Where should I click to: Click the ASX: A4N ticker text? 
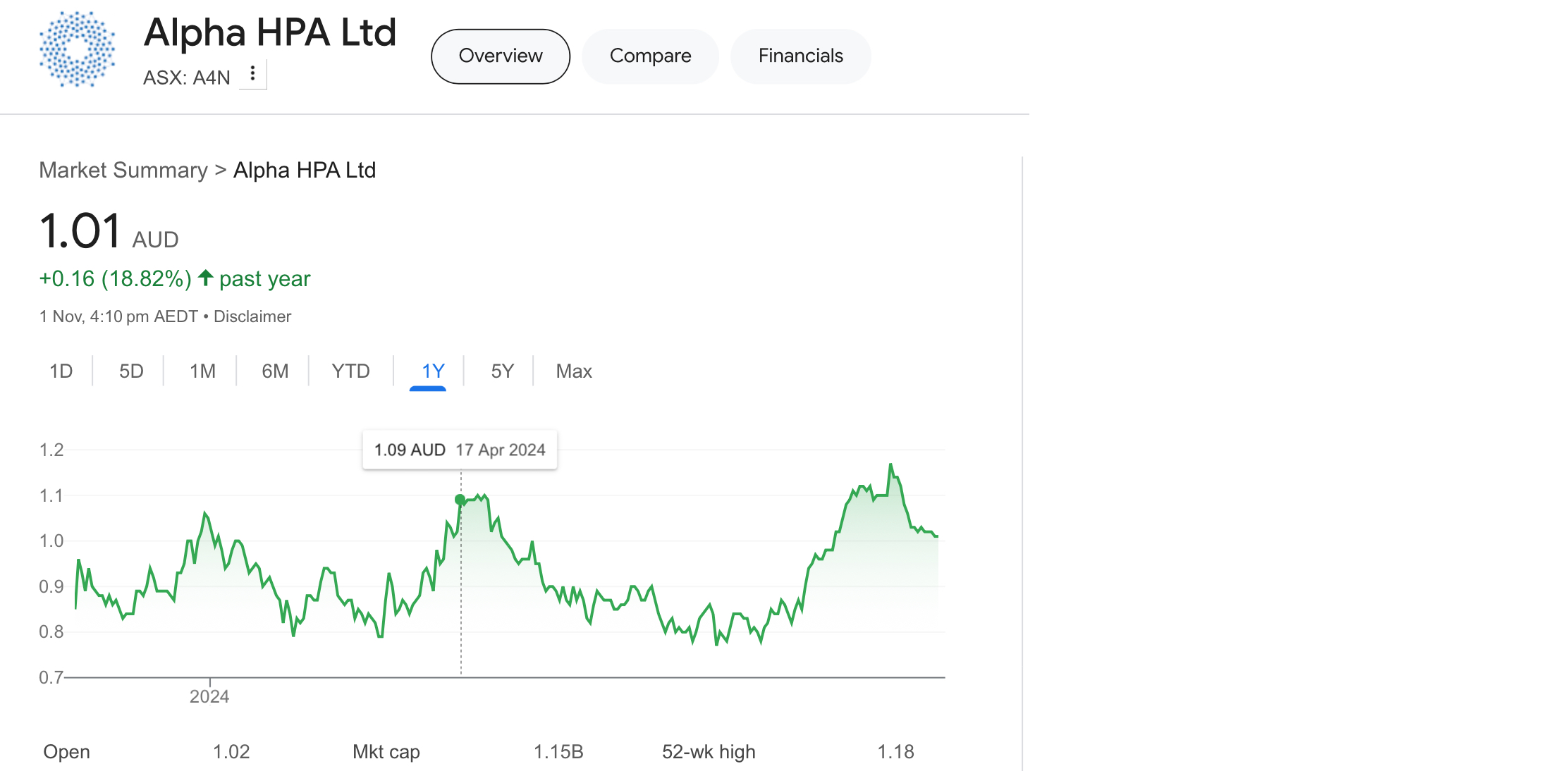tap(187, 78)
